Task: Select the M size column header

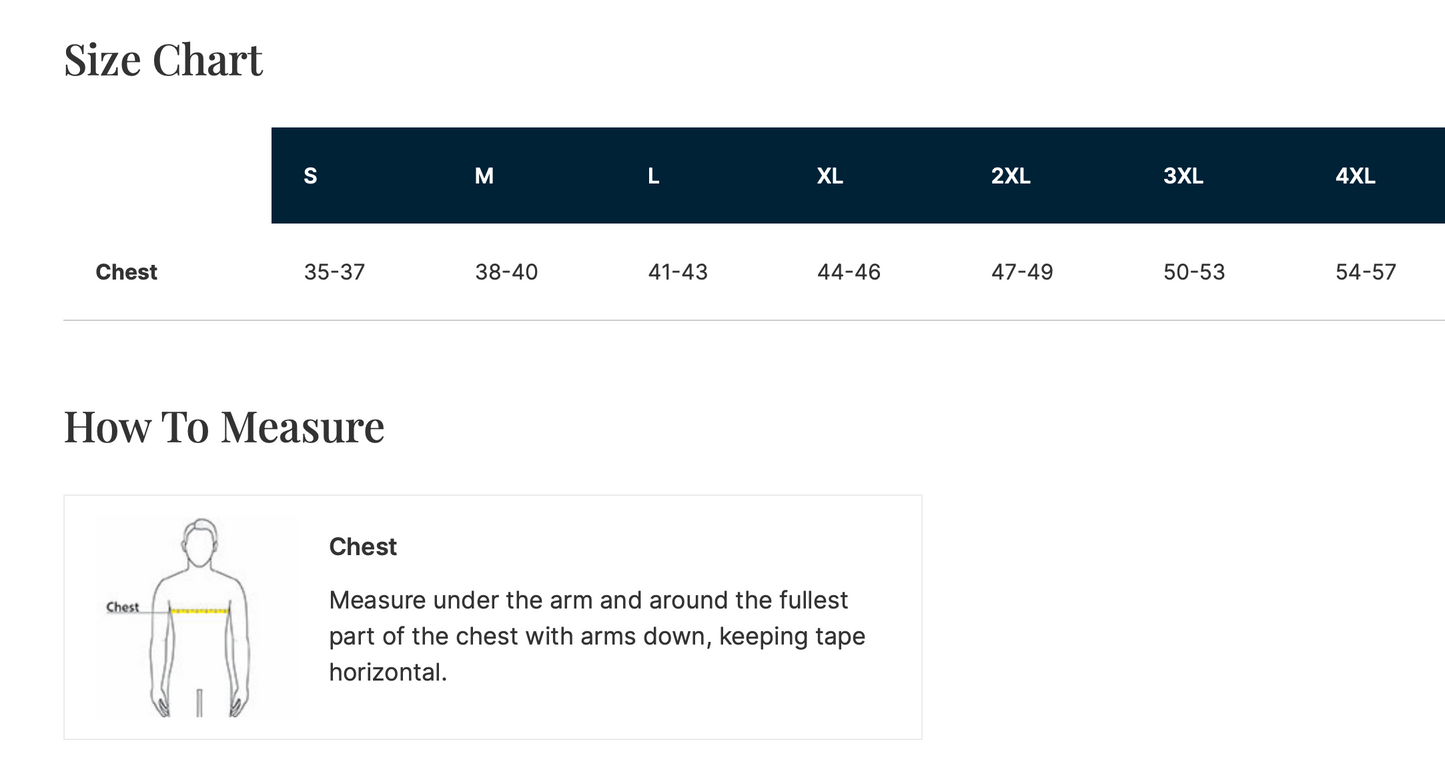Action: [x=484, y=176]
